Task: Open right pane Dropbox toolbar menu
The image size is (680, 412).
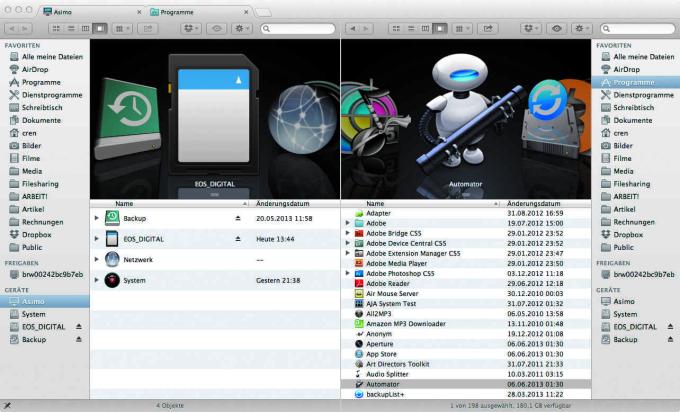Action: pos(531,29)
